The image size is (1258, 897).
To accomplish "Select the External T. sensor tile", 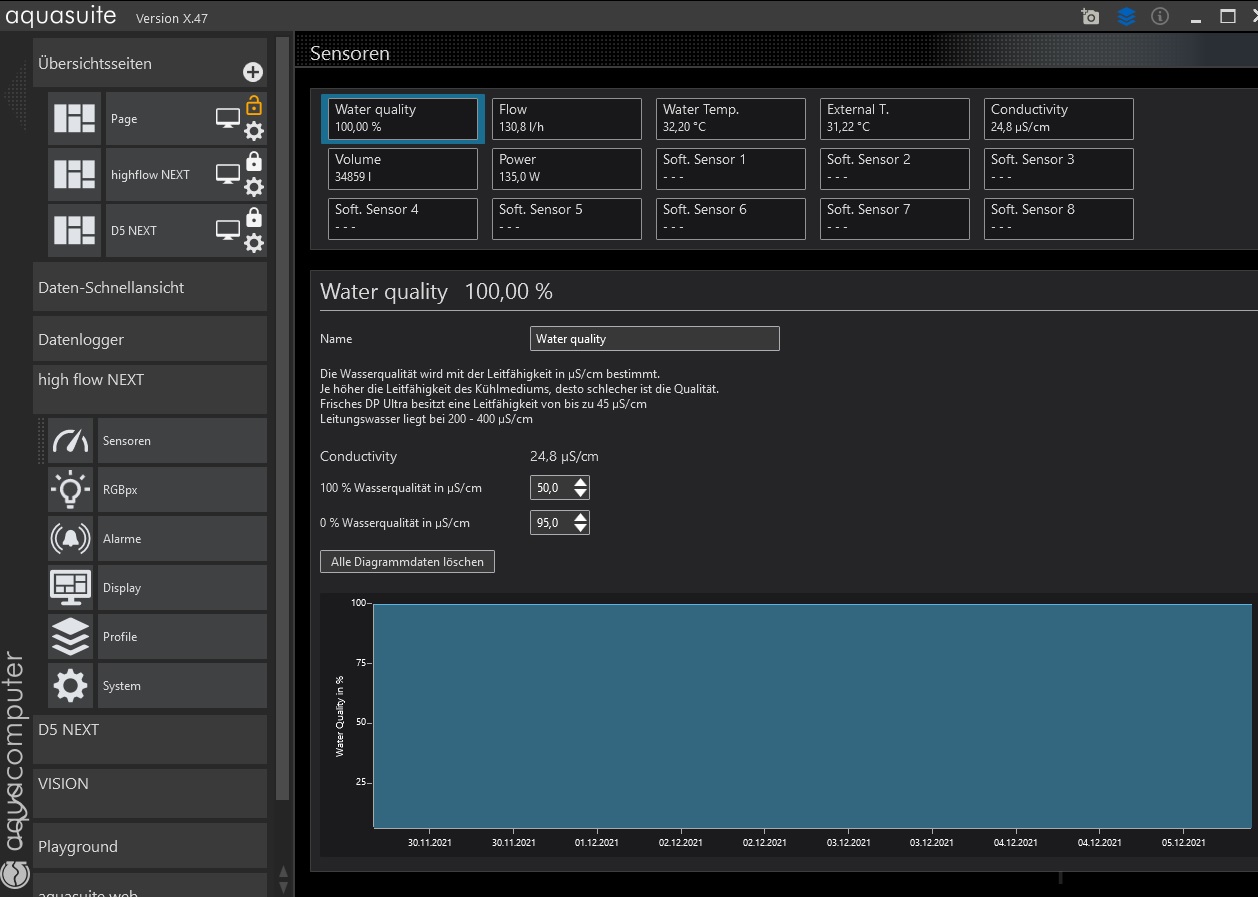I will coord(895,119).
